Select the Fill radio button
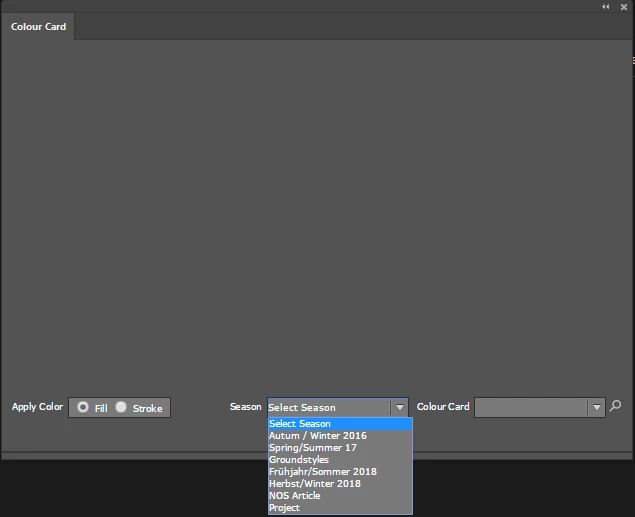635x517 pixels. pyautogui.click(x=83, y=407)
